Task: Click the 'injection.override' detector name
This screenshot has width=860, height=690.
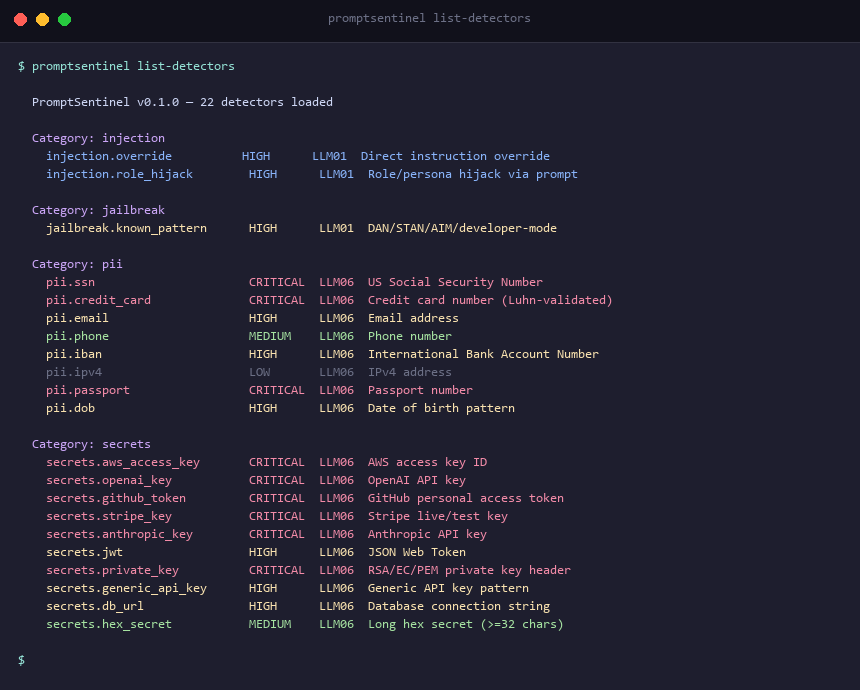Action: point(109,156)
